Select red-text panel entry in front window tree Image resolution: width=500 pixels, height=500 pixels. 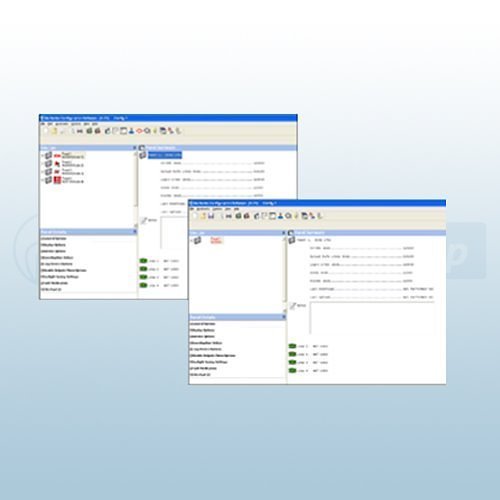click(216, 240)
